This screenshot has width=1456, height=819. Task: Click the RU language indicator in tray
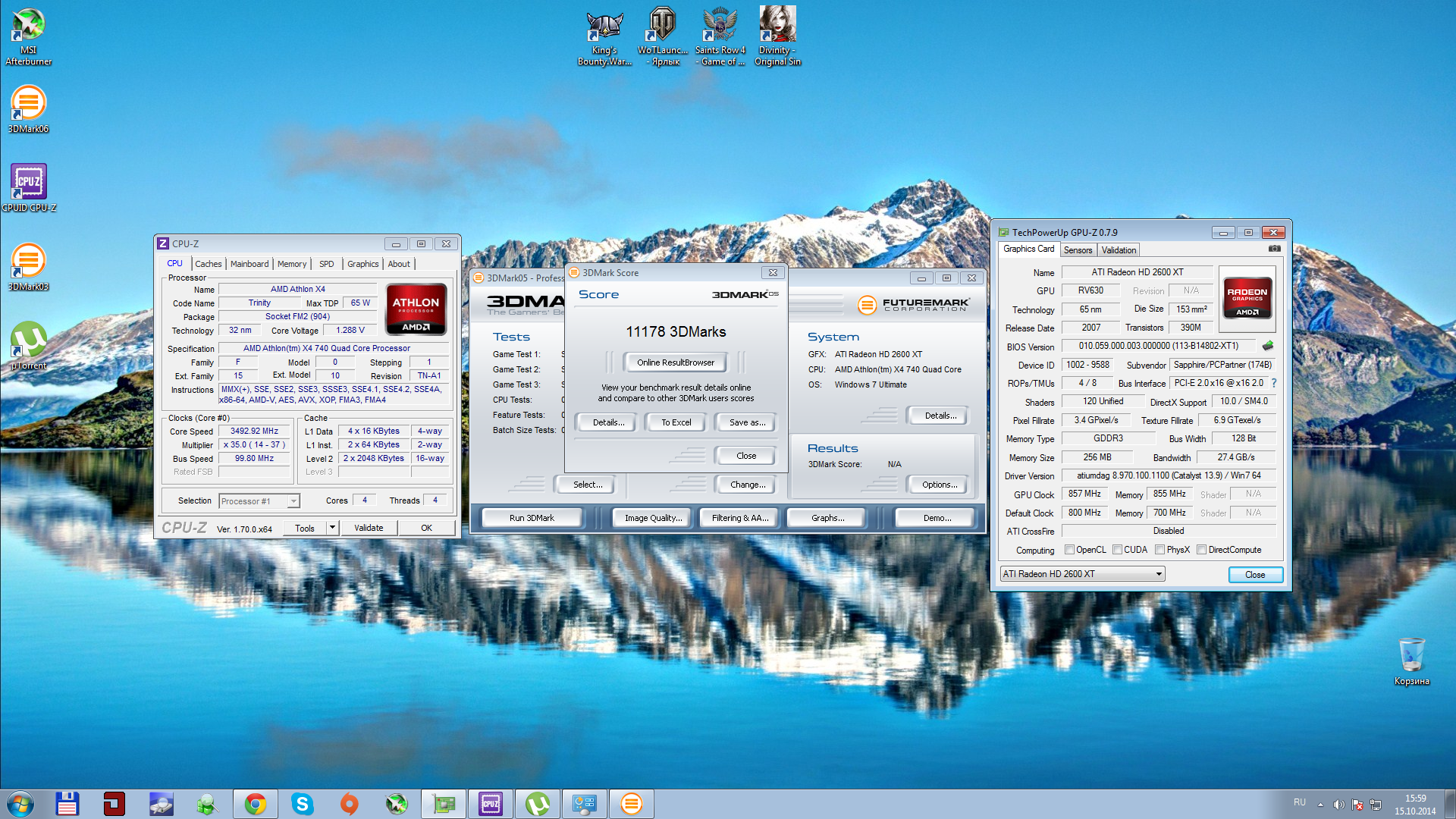(x=1300, y=802)
